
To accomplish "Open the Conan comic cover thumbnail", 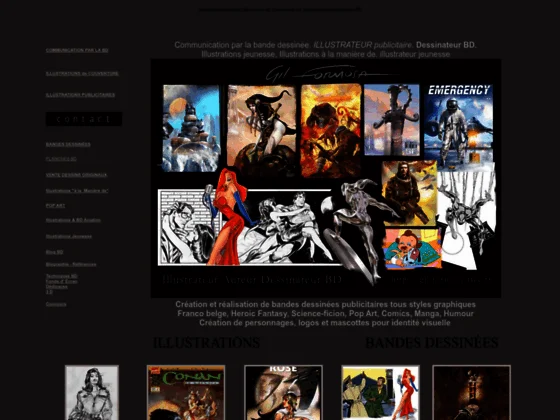I will click(186, 392).
